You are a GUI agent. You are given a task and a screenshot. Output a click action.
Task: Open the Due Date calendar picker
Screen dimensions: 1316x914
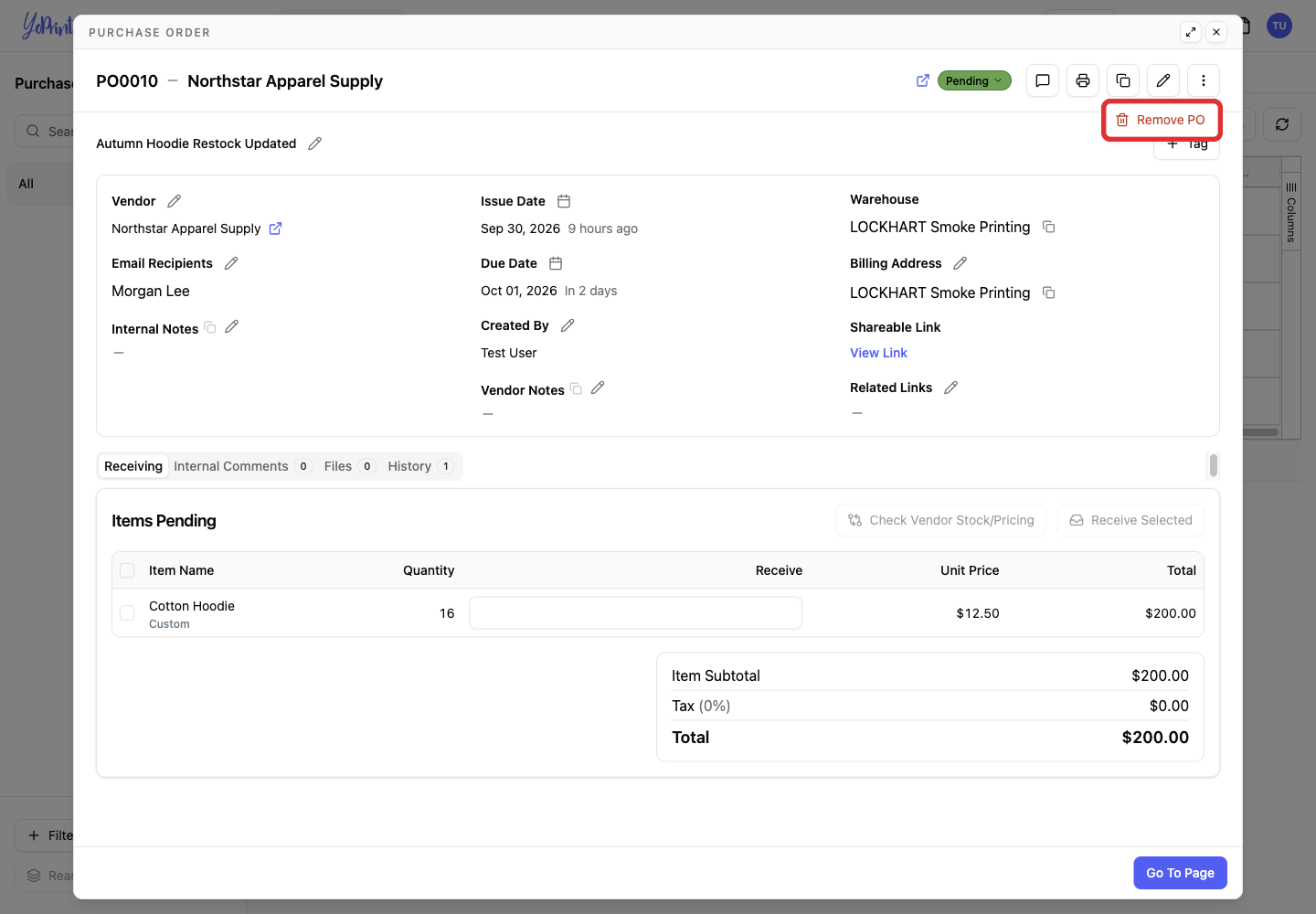click(556, 263)
